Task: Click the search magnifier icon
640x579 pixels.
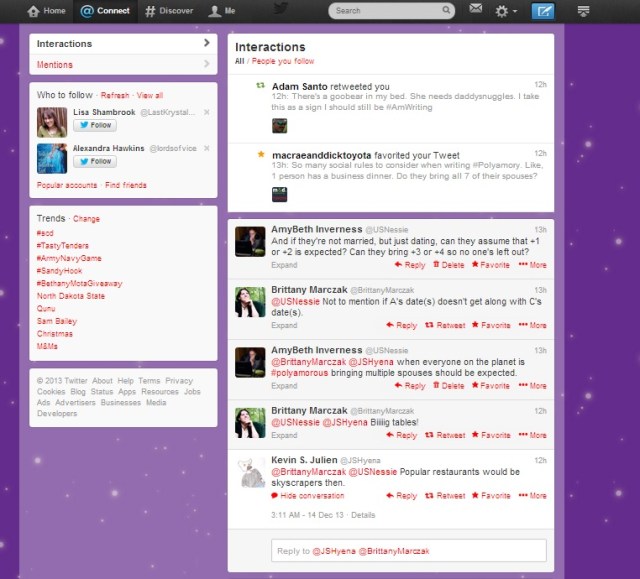Action: [446, 10]
